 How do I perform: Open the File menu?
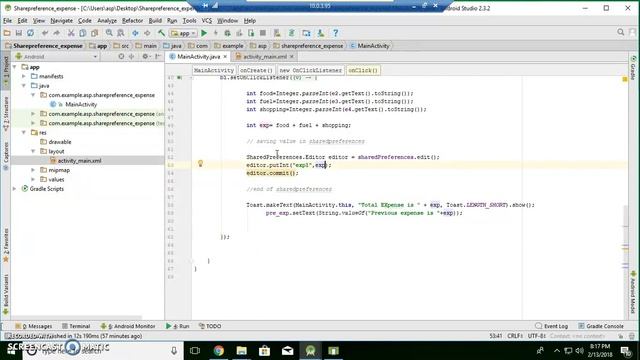tap(7, 20)
